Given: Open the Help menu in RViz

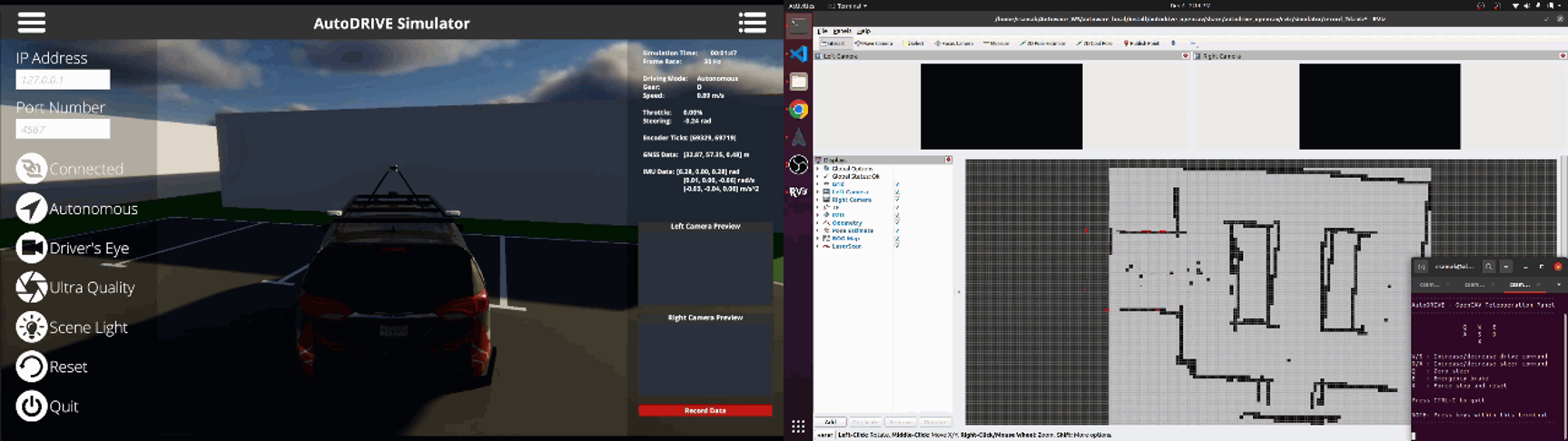Looking at the screenshot, I should (x=863, y=31).
